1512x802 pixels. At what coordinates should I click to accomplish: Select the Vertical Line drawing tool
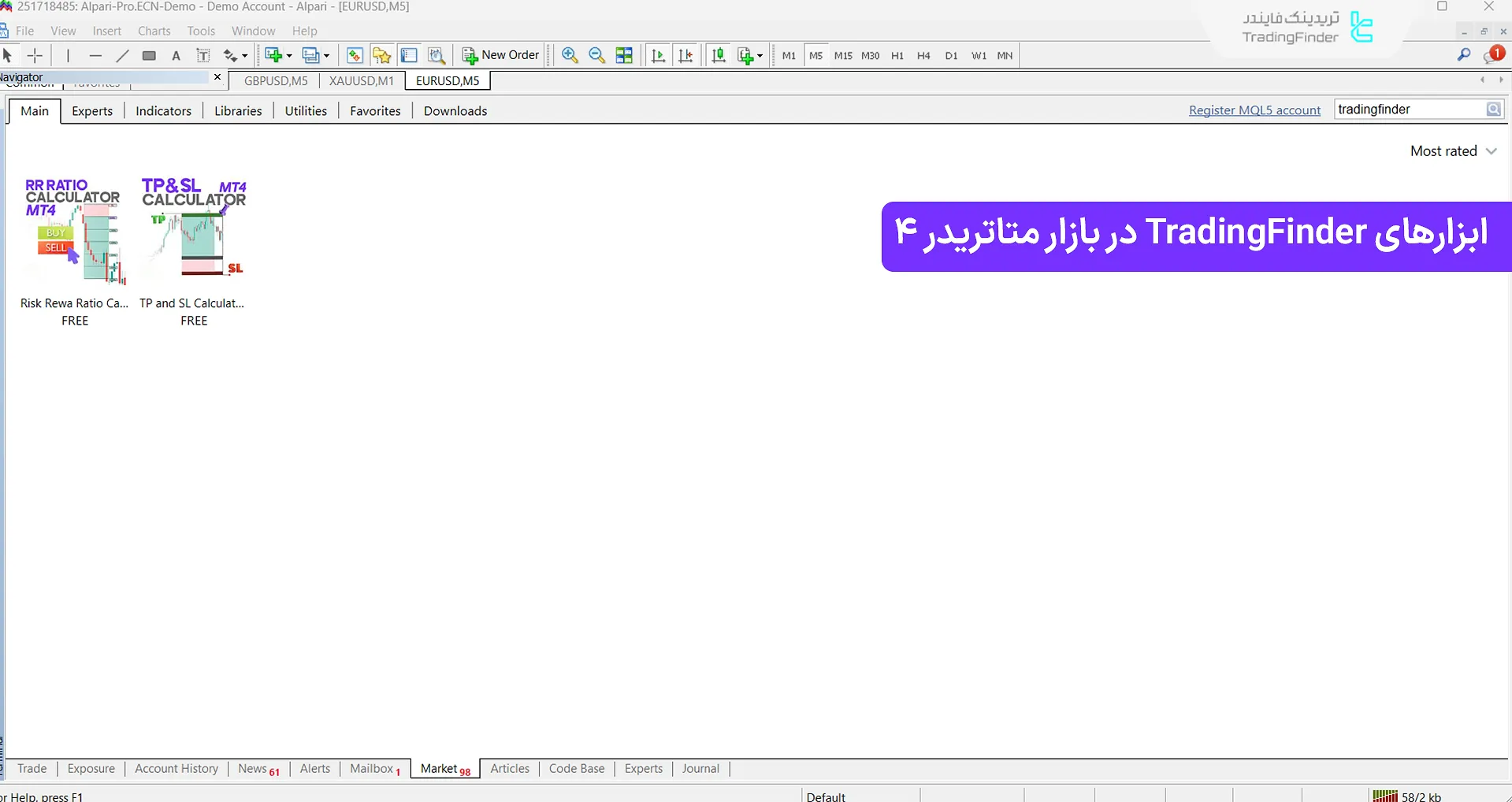pyautogui.click(x=68, y=55)
